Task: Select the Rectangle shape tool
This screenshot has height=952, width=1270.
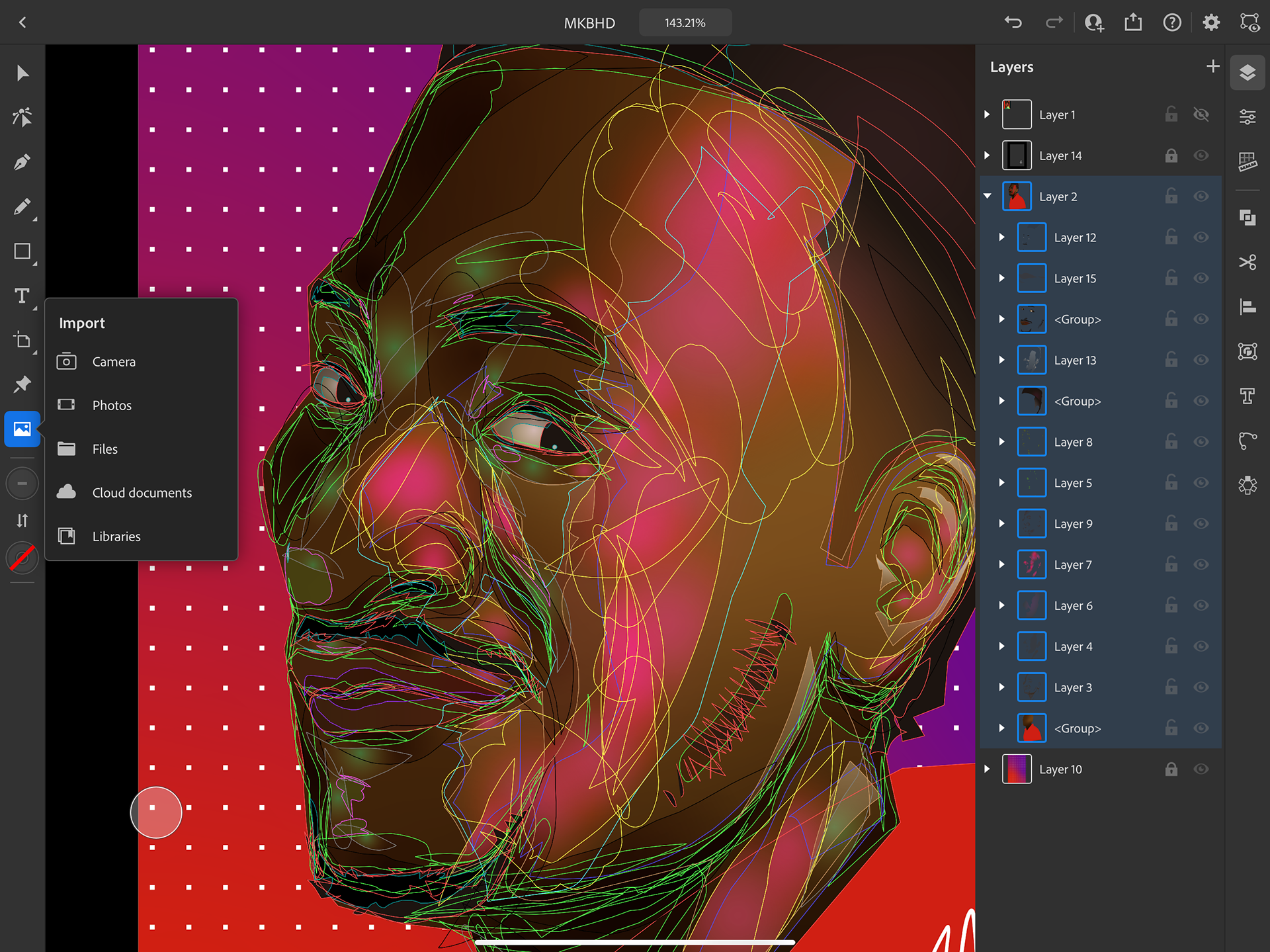Action: [22, 251]
